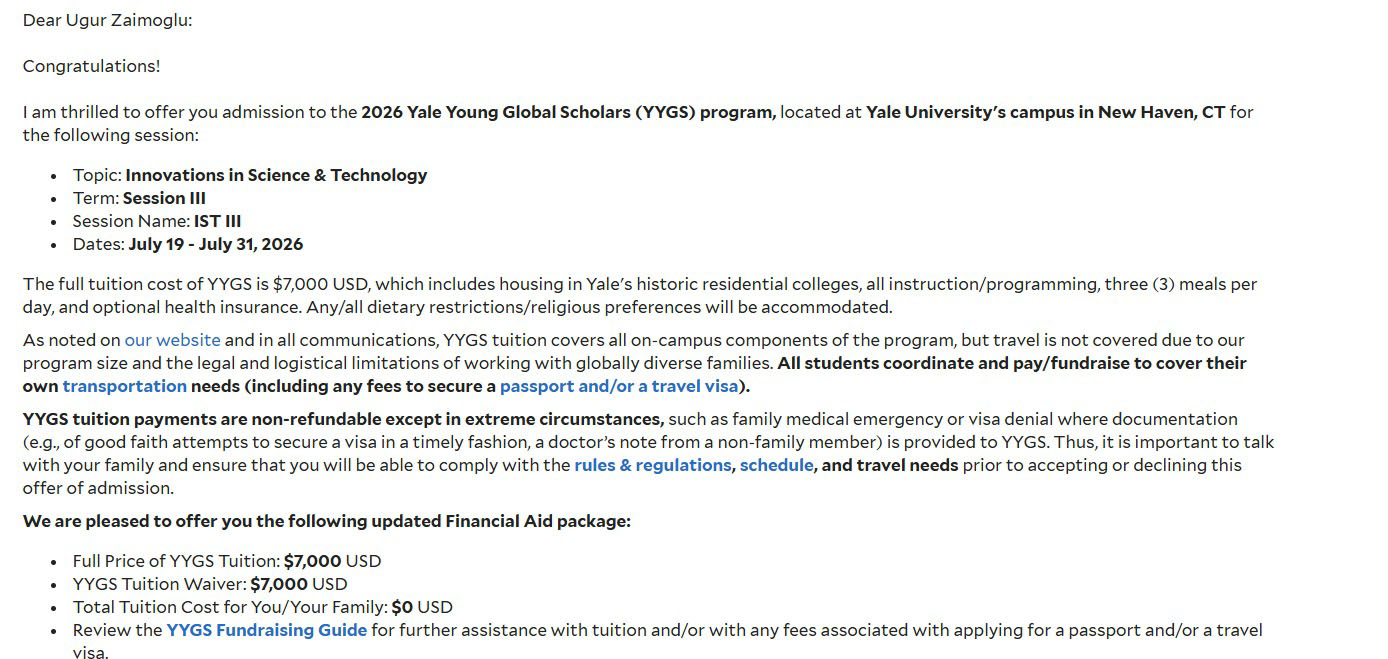Follow the "schedule" link
This screenshot has height=659, width=1388.
click(776, 465)
